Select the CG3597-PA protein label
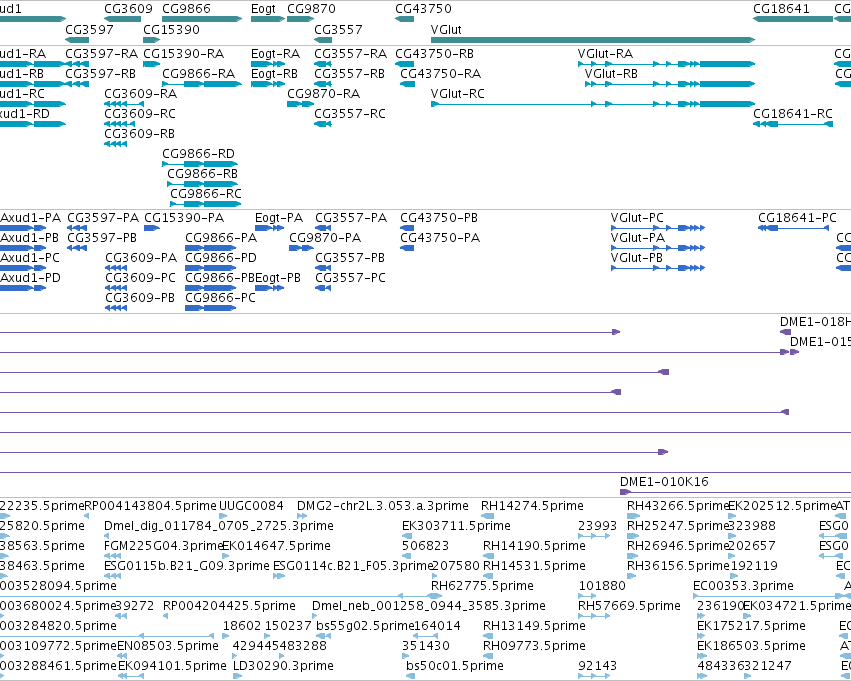 click(103, 218)
